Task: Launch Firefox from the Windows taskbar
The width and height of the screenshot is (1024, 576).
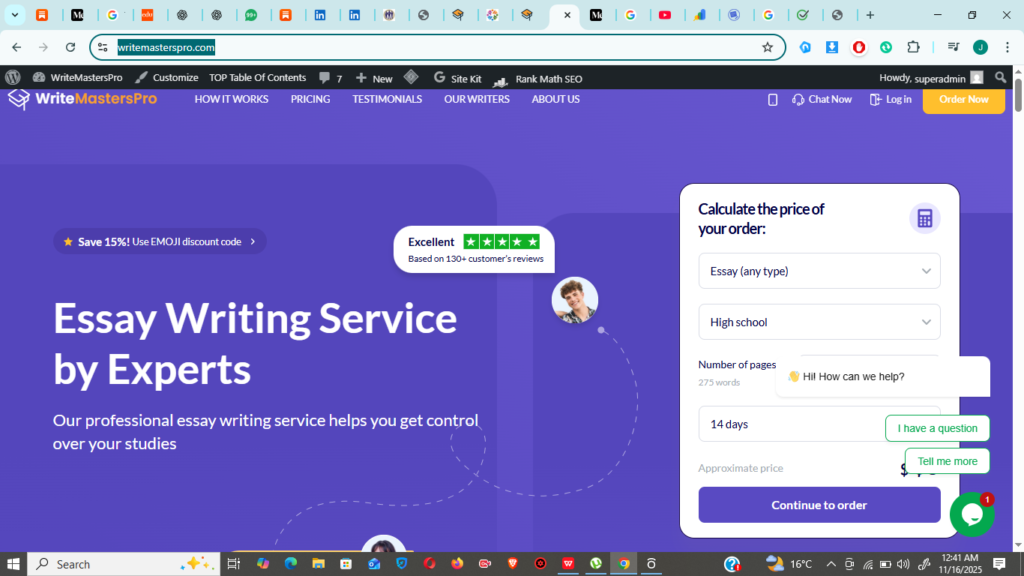Action: 457,564
